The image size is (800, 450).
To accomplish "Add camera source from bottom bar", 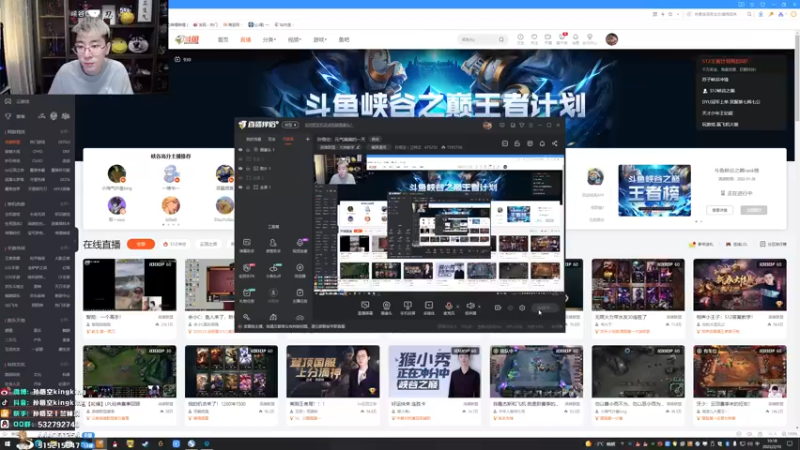I will coord(386,307).
